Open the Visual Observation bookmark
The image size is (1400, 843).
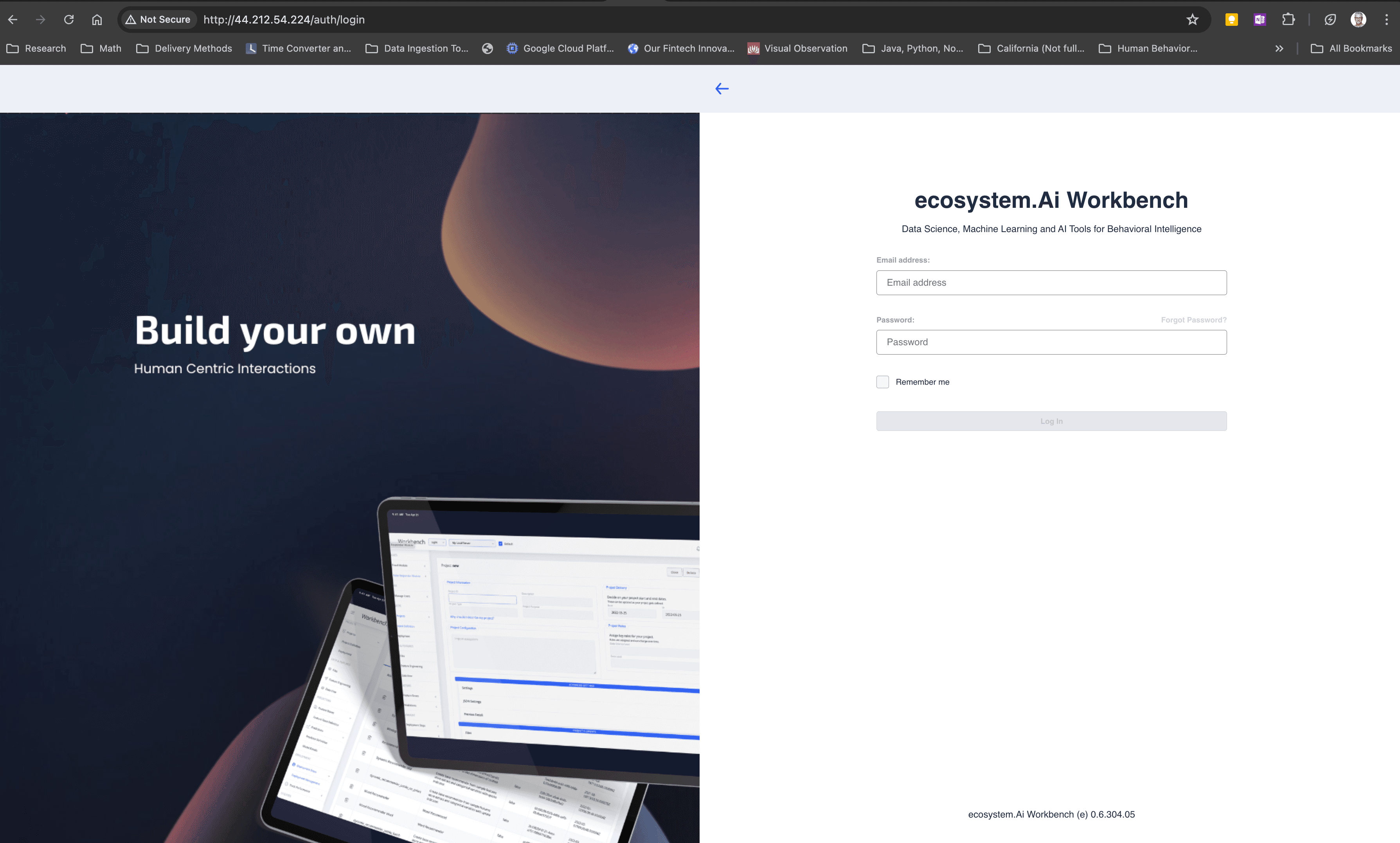click(x=797, y=48)
